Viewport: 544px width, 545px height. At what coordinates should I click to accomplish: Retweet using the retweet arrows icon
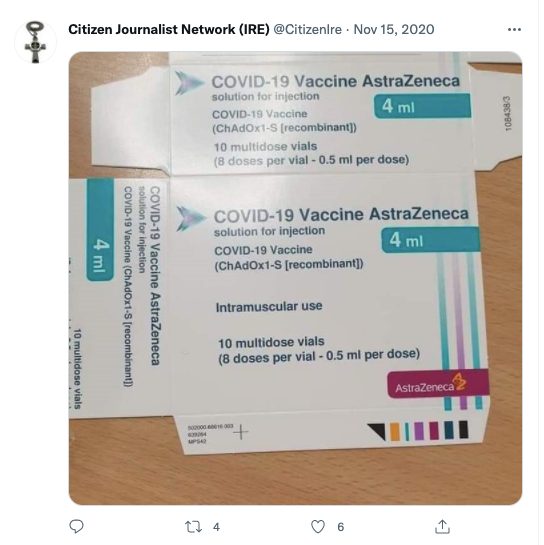pyautogui.click(x=193, y=527)
